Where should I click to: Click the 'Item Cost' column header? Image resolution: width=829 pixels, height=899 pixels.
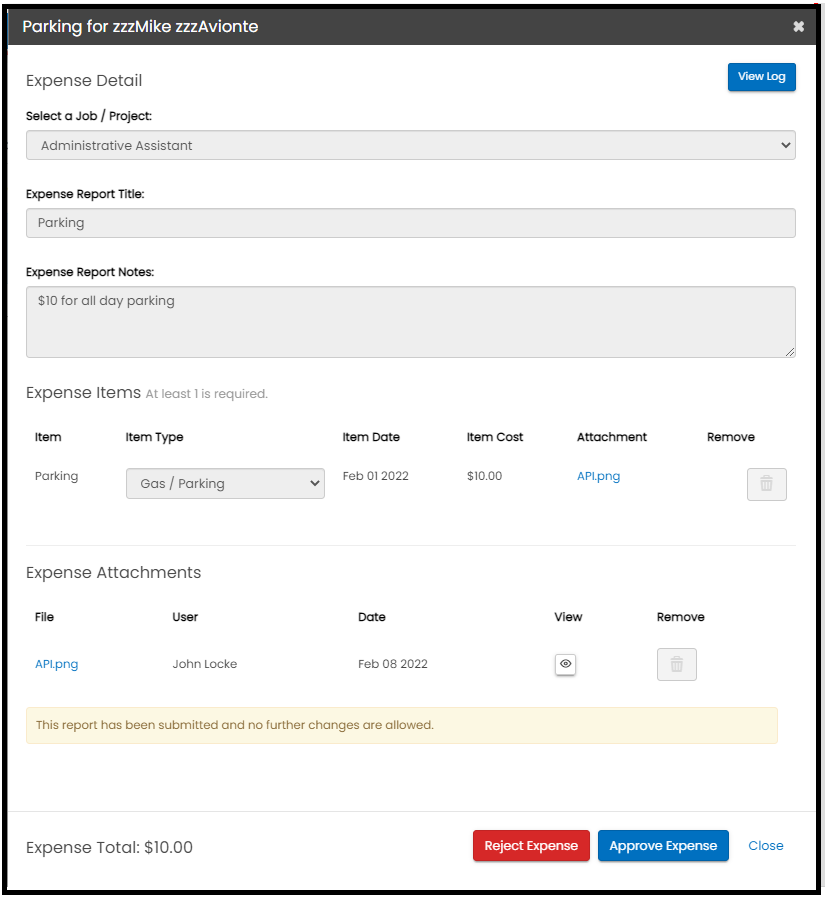coord(494,437)
